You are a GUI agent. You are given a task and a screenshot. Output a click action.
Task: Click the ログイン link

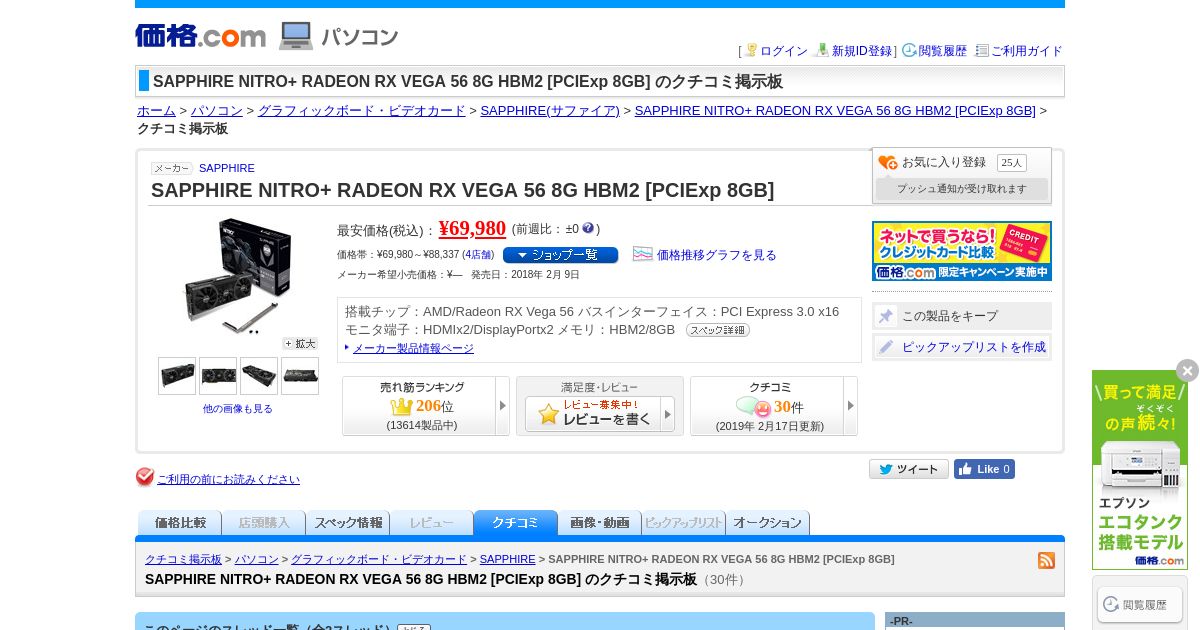click(784, 51)
